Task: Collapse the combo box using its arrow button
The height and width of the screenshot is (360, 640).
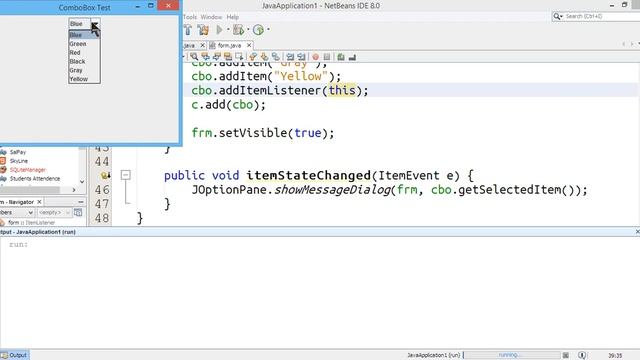Action: 95,24
